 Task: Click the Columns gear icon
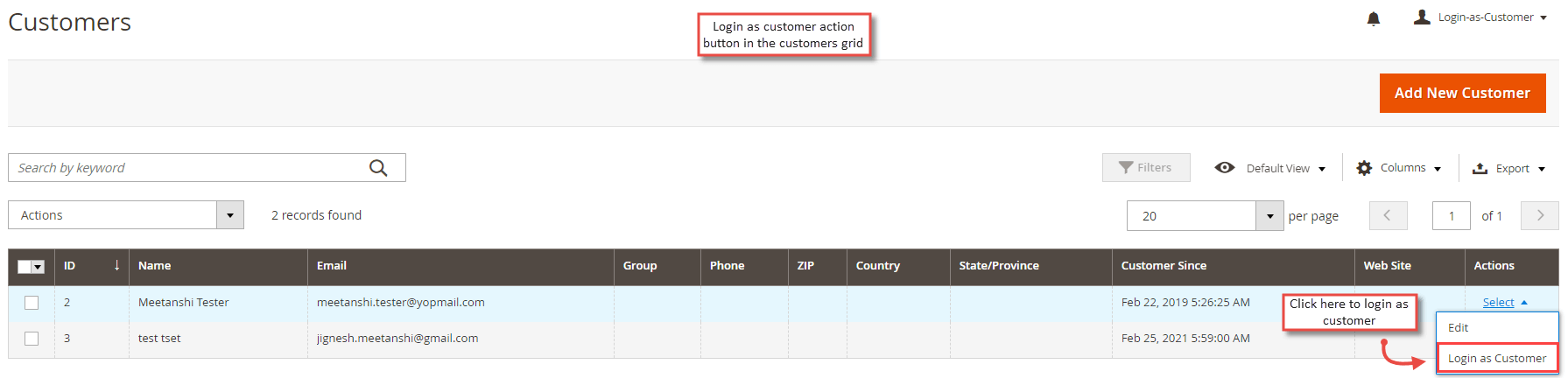[1364, 168]
